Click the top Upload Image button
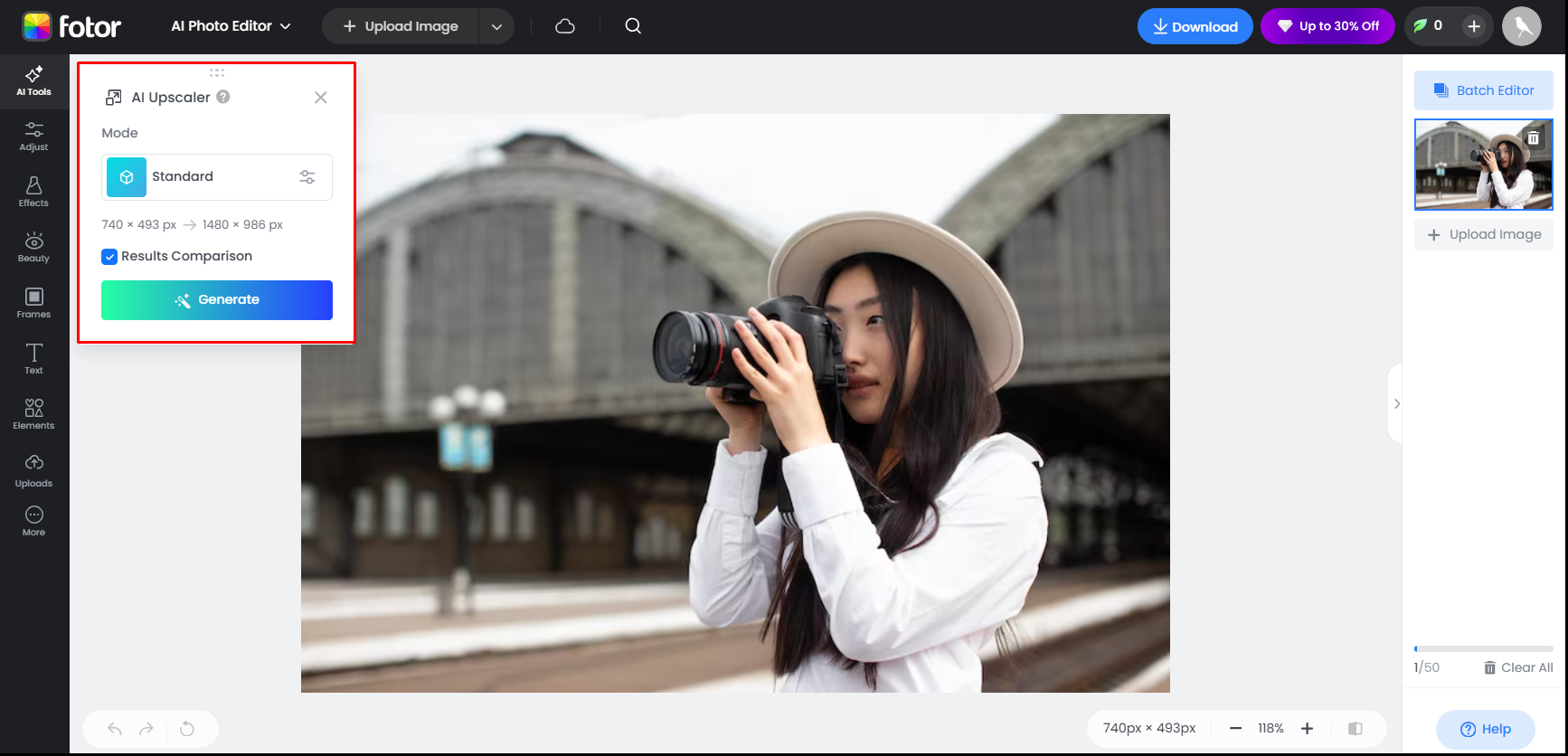Screen dimensions: 1568x756 (401, 26)
